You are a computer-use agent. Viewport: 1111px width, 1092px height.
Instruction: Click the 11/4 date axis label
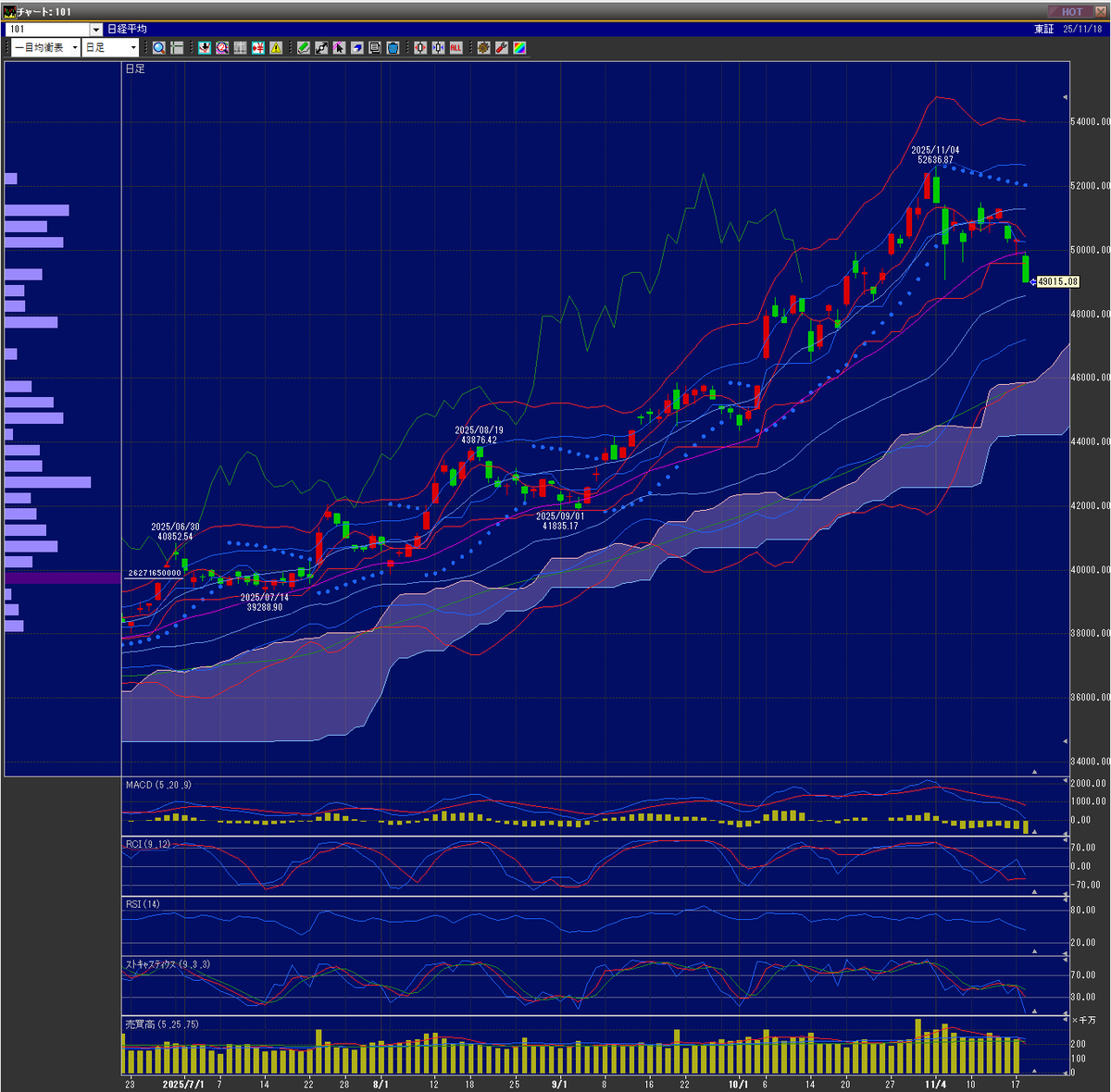tap(936, 1084)
